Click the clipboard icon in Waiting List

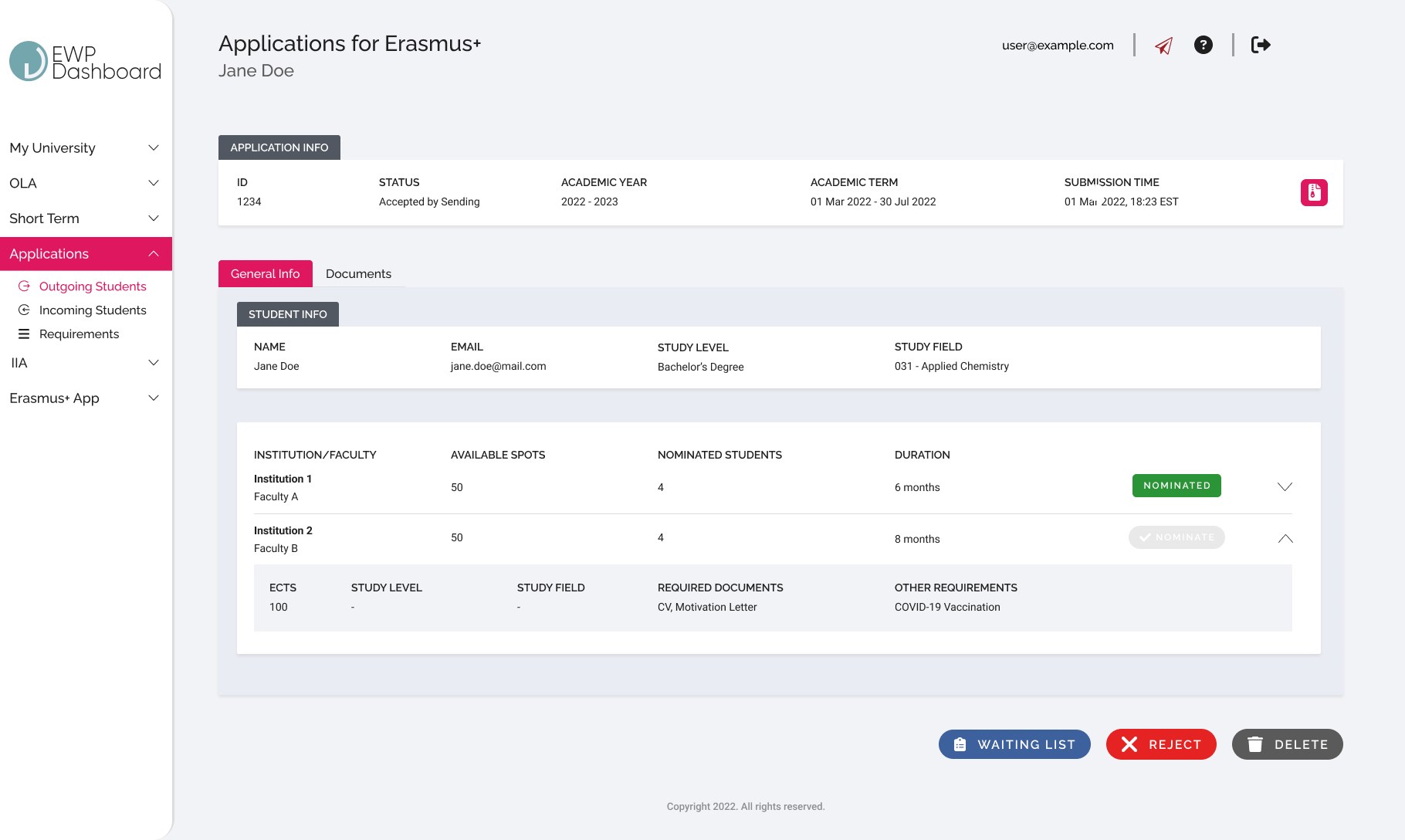click(x=960, y=744)
